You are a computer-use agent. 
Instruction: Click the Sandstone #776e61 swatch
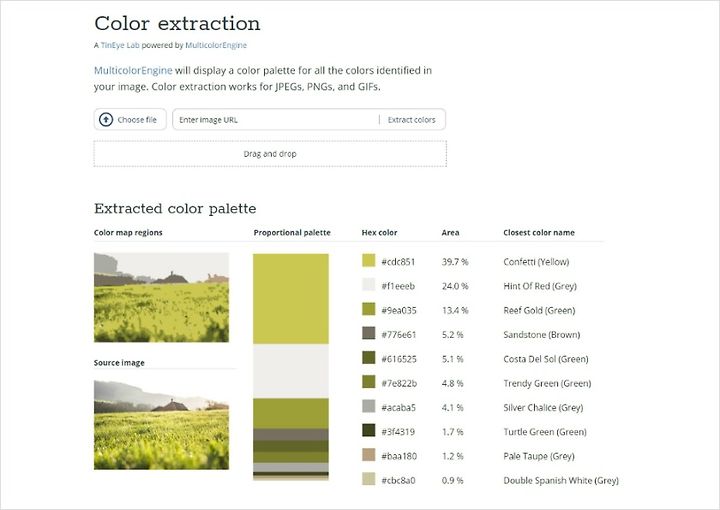coord(368,334)
